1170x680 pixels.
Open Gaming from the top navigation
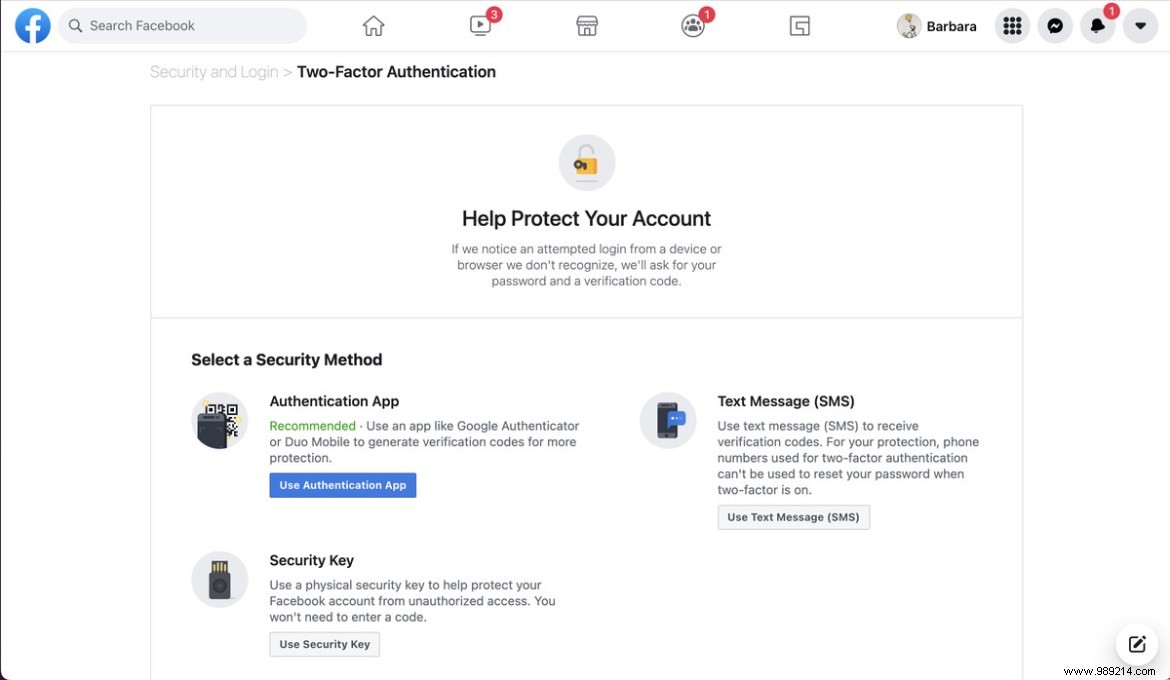tap(799, 25)
